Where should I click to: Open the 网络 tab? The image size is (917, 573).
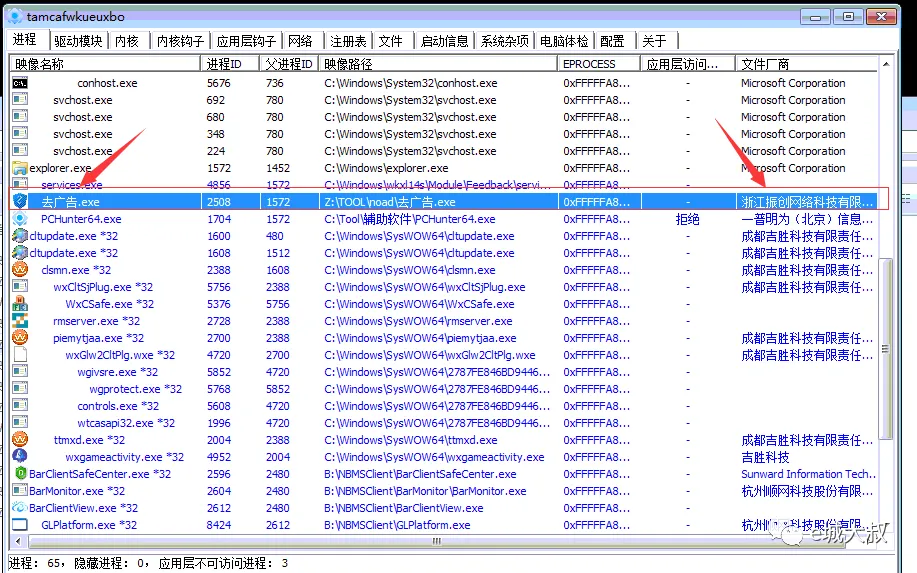pos(301,41)
